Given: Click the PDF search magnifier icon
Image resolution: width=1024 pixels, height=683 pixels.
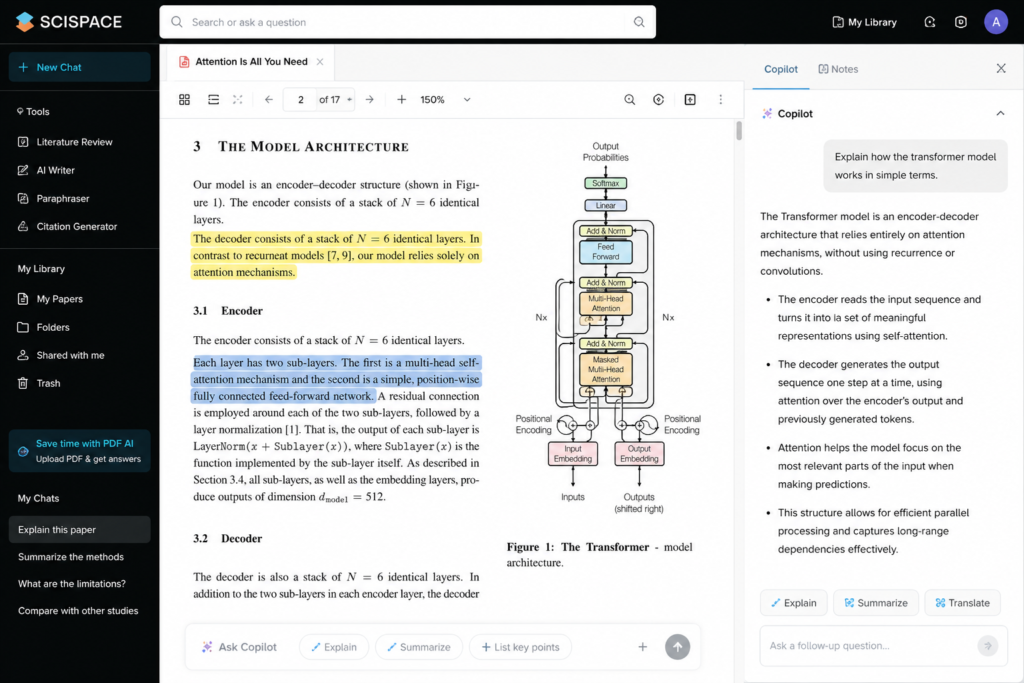Looking at the screenshot, I should pos(630,99).
